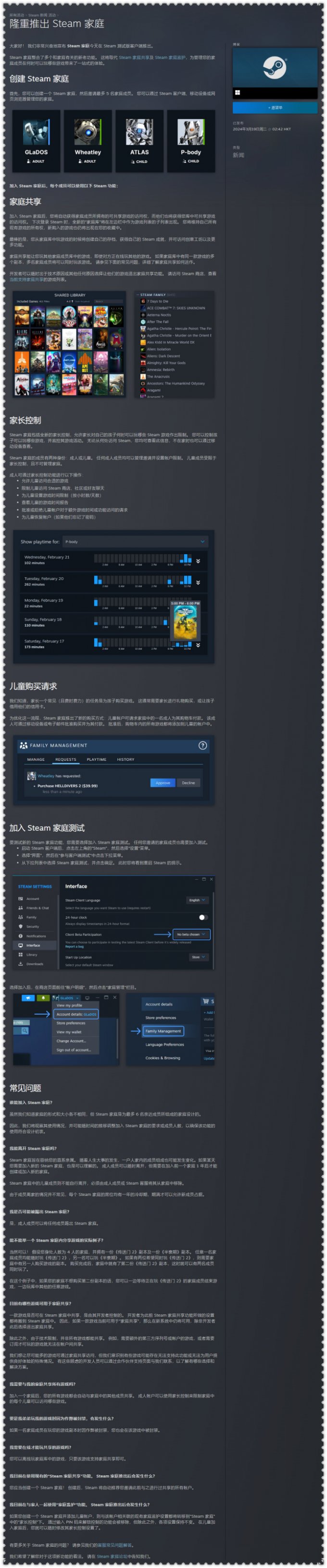The width and height of the screenshot is (327, 1568).
Task: Expand the Saturday, February 17 playtime row
Action: pos(198,645)
